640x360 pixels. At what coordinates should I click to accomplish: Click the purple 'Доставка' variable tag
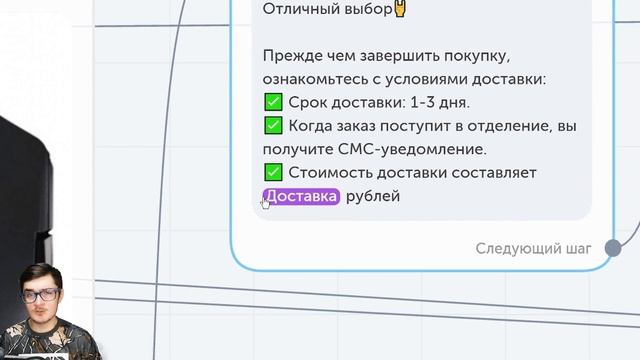pyautogui.click(x=301, y=196)
